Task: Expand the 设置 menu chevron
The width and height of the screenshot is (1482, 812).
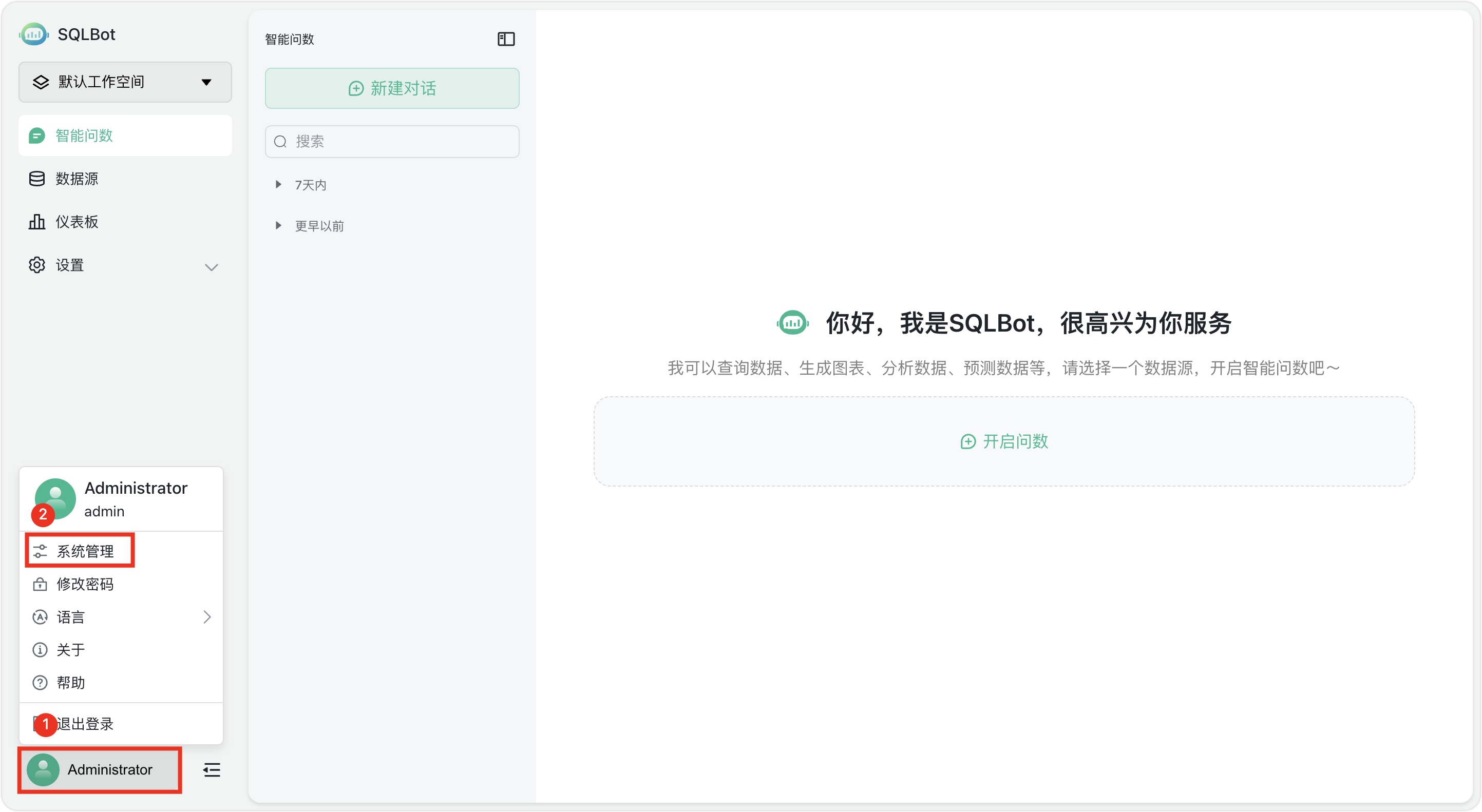Action: (x=211, y=267)
